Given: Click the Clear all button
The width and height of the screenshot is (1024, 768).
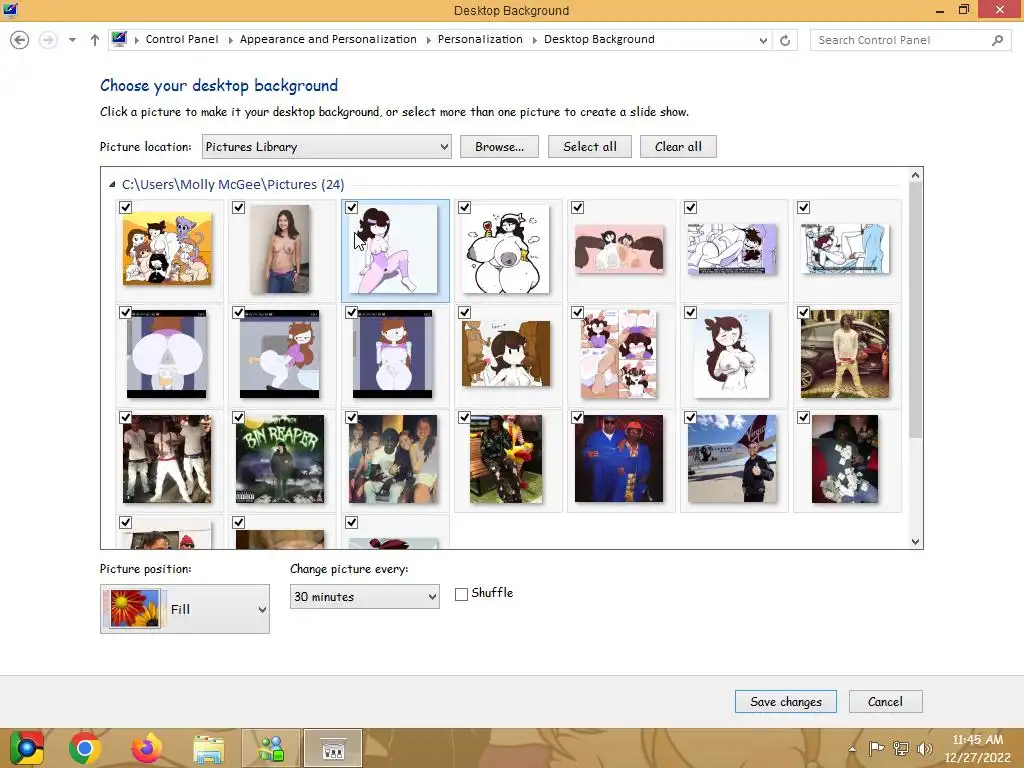Looking at the screenshot, I should click(678, 147).
